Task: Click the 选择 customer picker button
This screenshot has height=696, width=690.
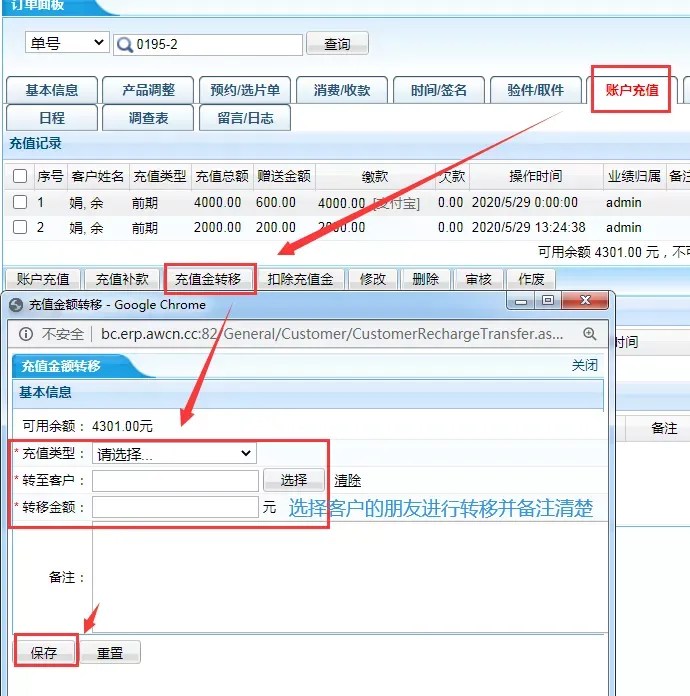Action: pos(294,480)
